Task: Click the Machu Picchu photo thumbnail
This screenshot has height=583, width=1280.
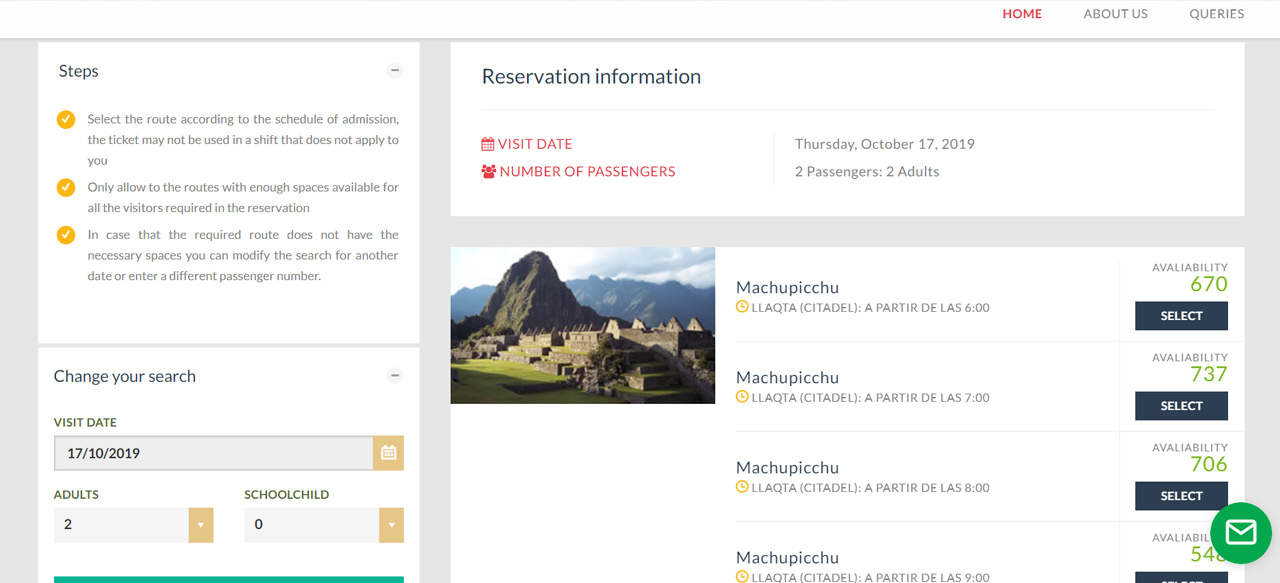Action: (583, 325)
